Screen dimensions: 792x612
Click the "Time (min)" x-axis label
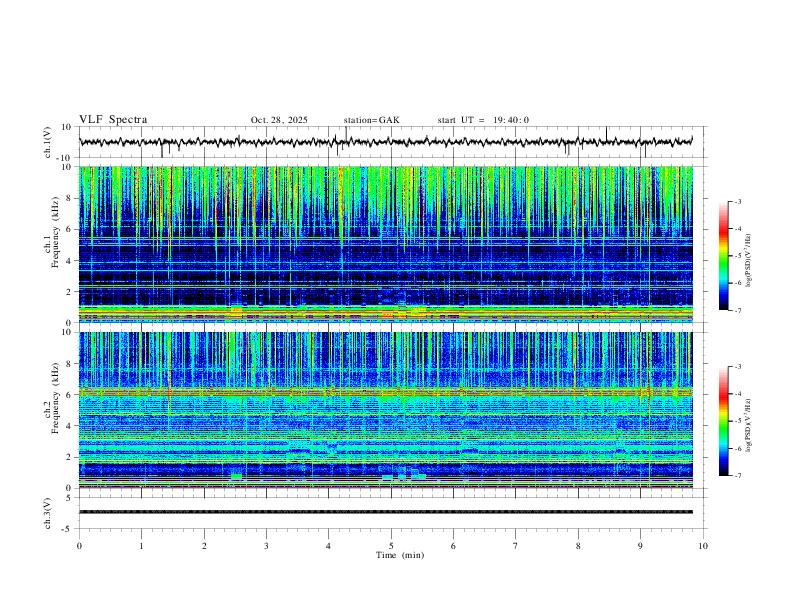[x=400, y=555]
